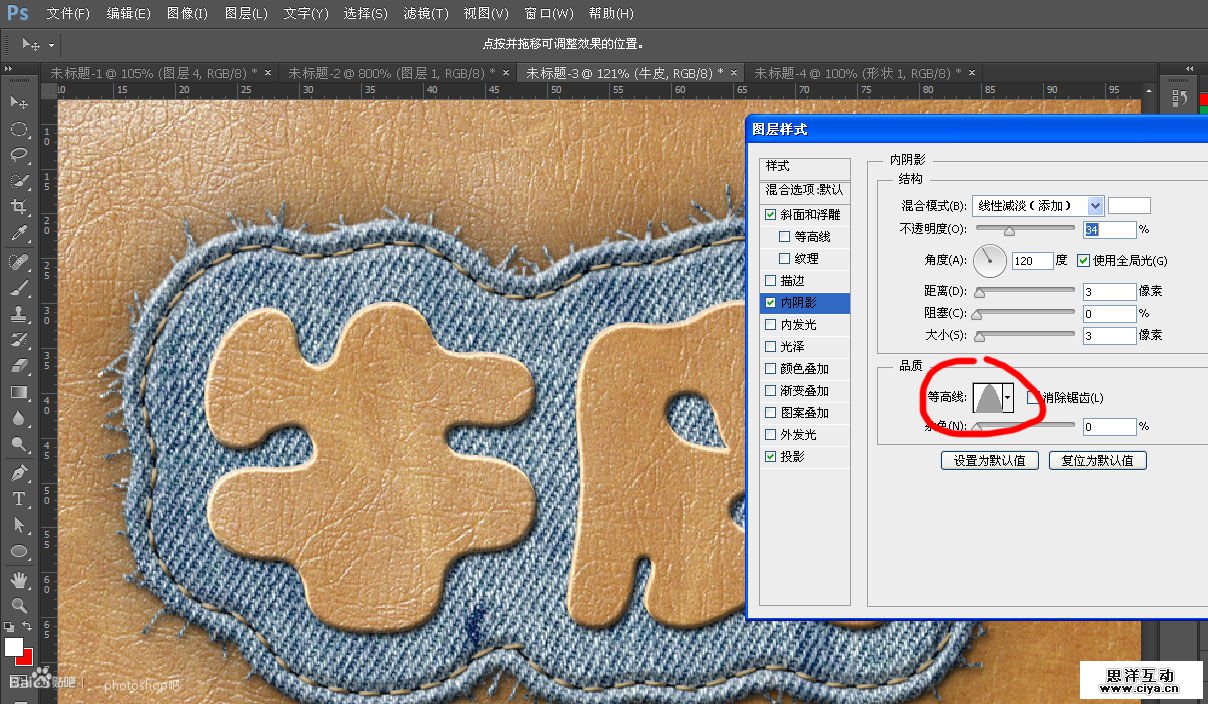Select the Pen tool
This screenshot has height=704, width=1208.
[x=19, y=472]
